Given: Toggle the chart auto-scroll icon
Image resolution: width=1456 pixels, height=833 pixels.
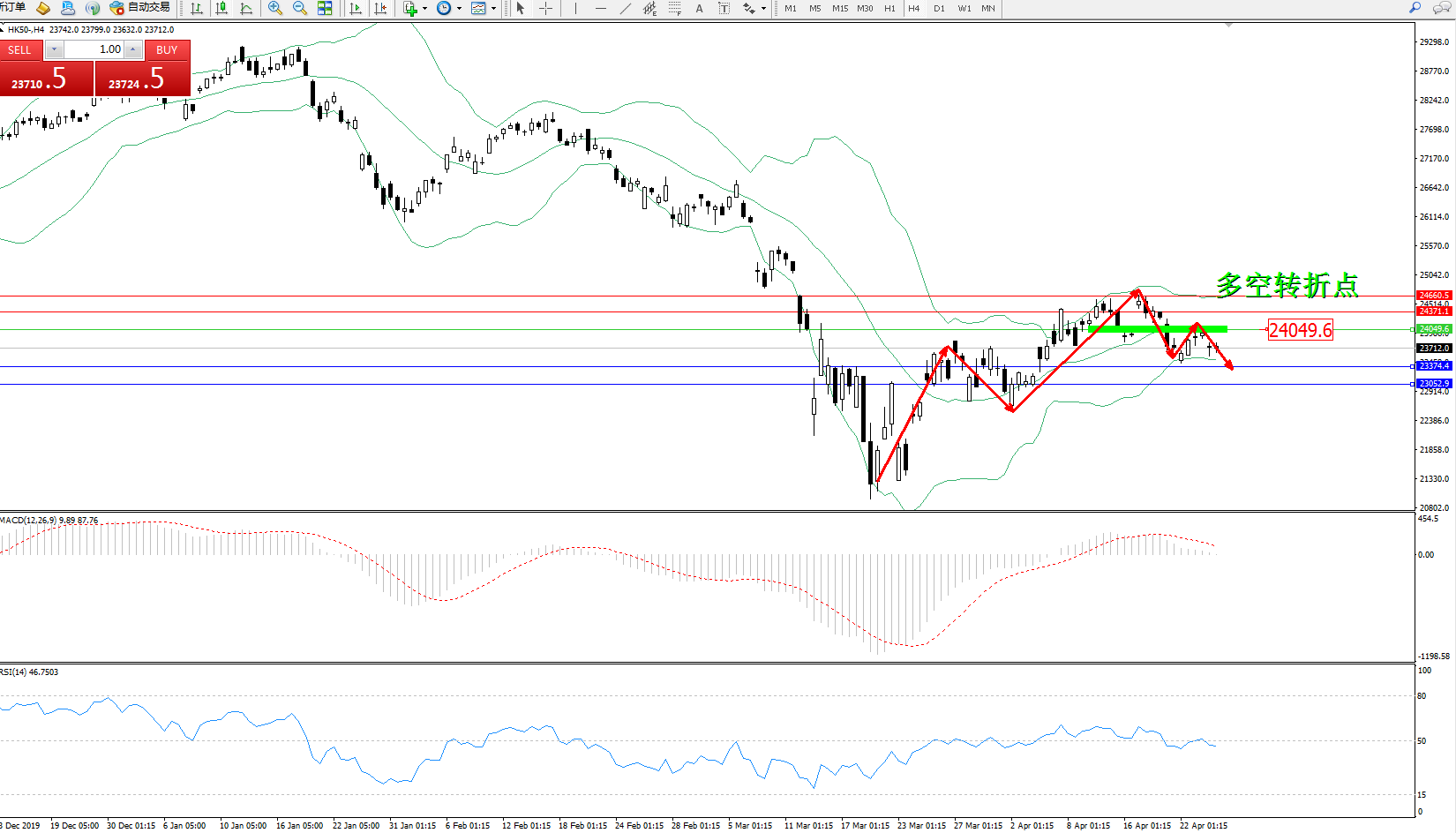Looking at the screenshot, I should click(356, 8).
